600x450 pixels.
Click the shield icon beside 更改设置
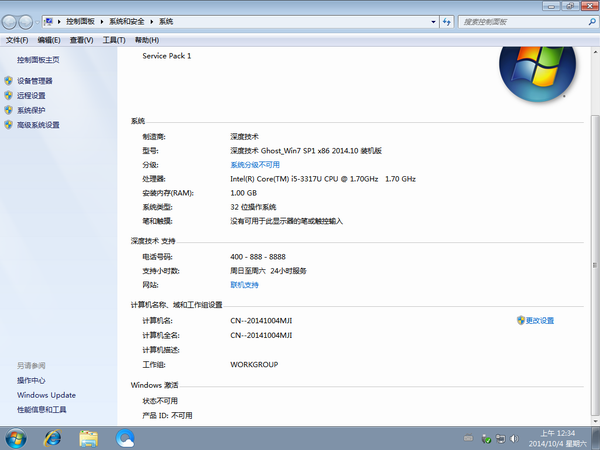(520, 321)
